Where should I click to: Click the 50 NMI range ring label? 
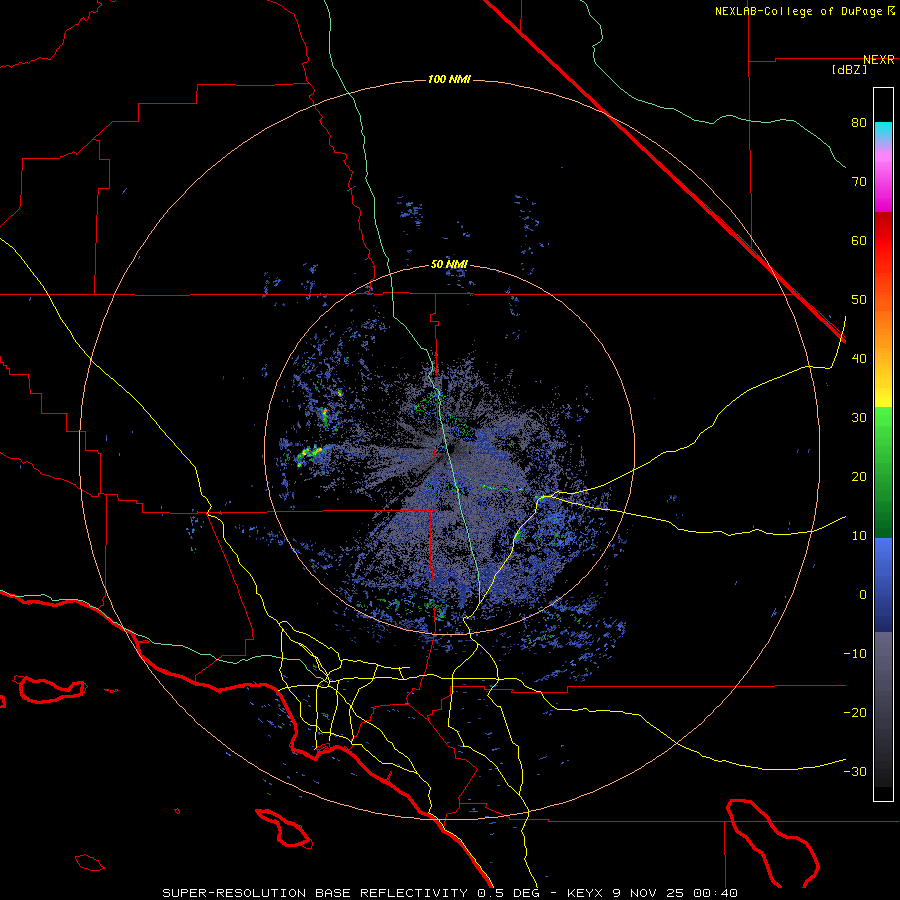pos(449,265)
